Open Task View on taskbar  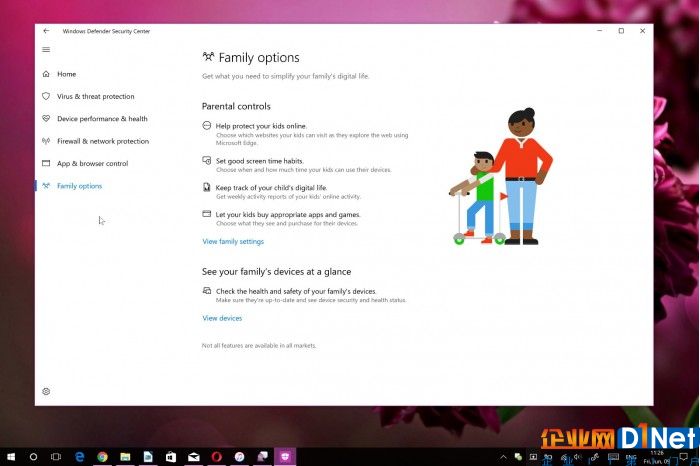pos(56,457)
